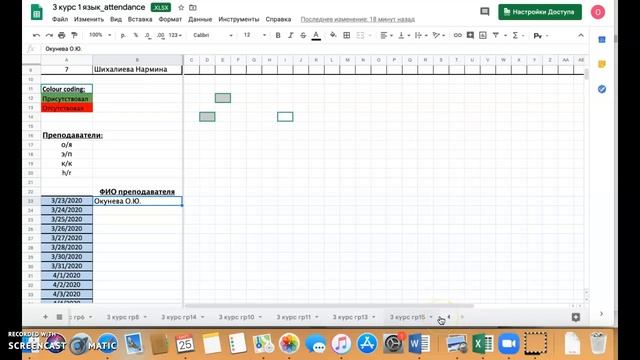The height and width of the screenshot is (360, 640).
Task: Toggle italic formatting
Action: click(291, 36)
